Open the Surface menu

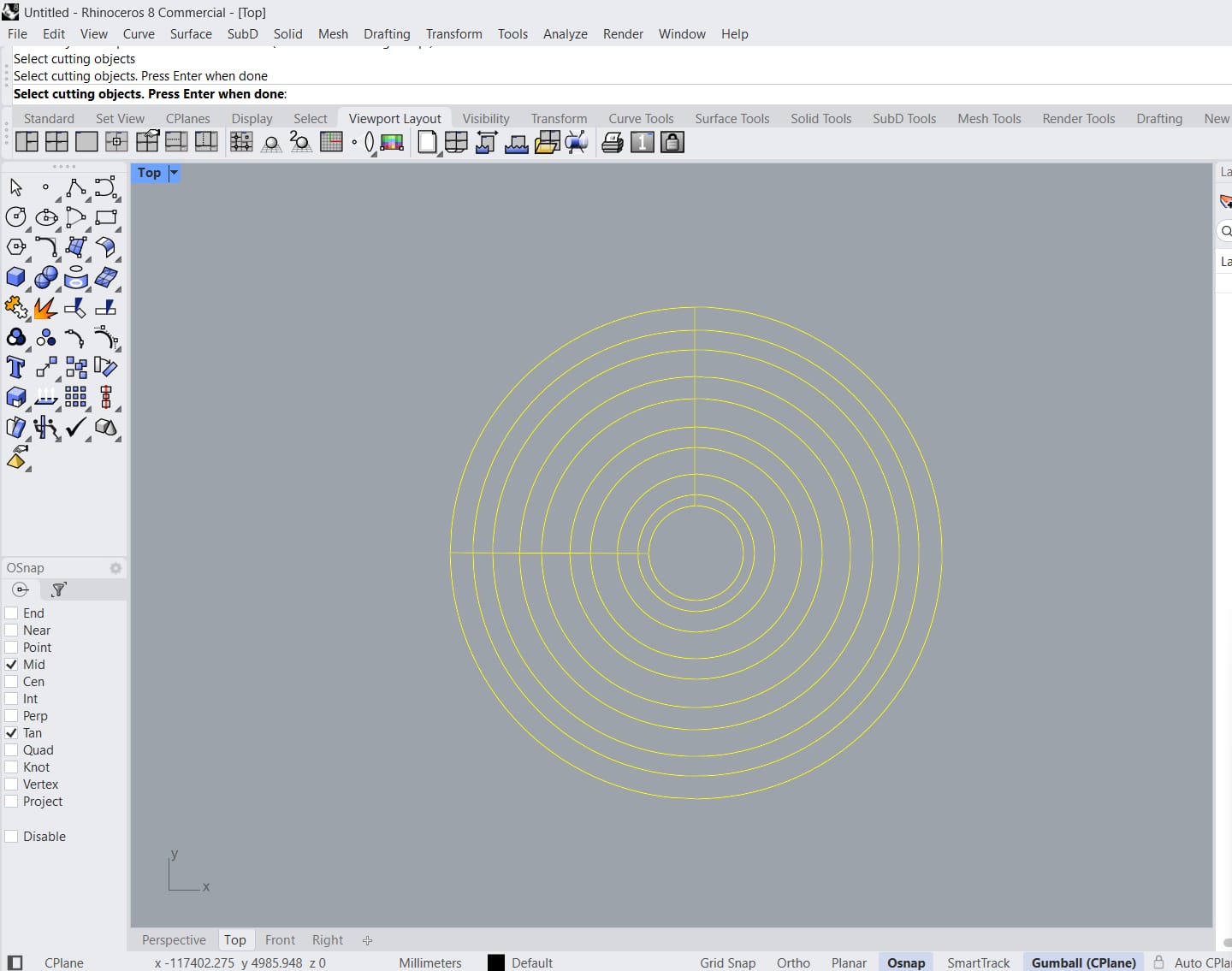coord(190,34)
